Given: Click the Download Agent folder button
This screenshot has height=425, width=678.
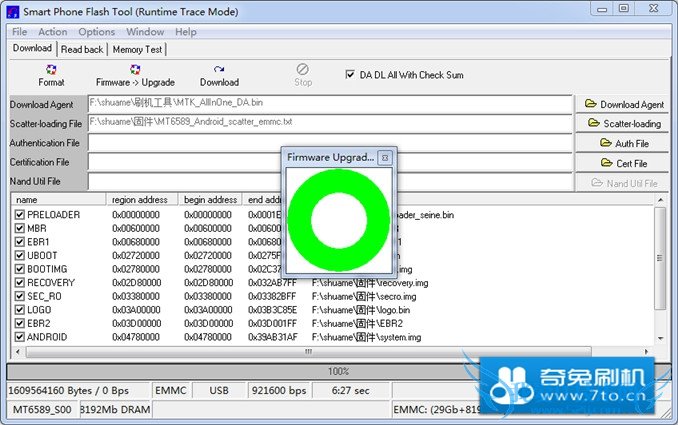Looking at the screenshot, I should click(624, 104).
